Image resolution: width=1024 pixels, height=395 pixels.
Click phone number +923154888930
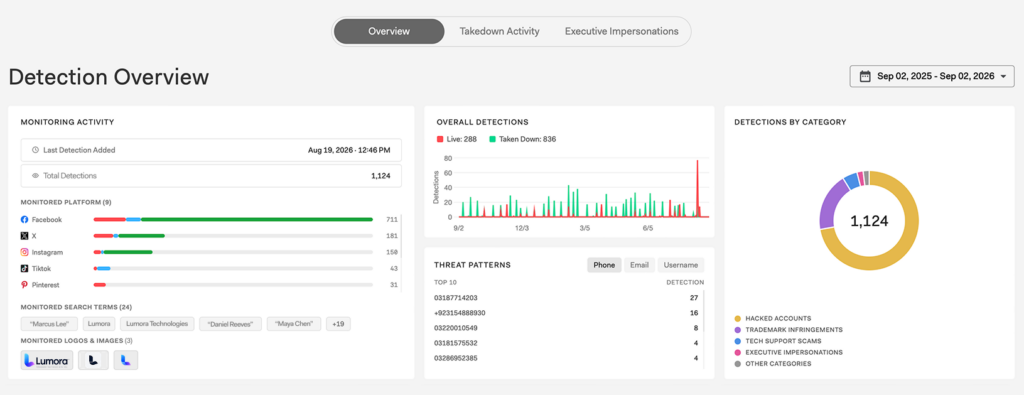click(460, 313)
